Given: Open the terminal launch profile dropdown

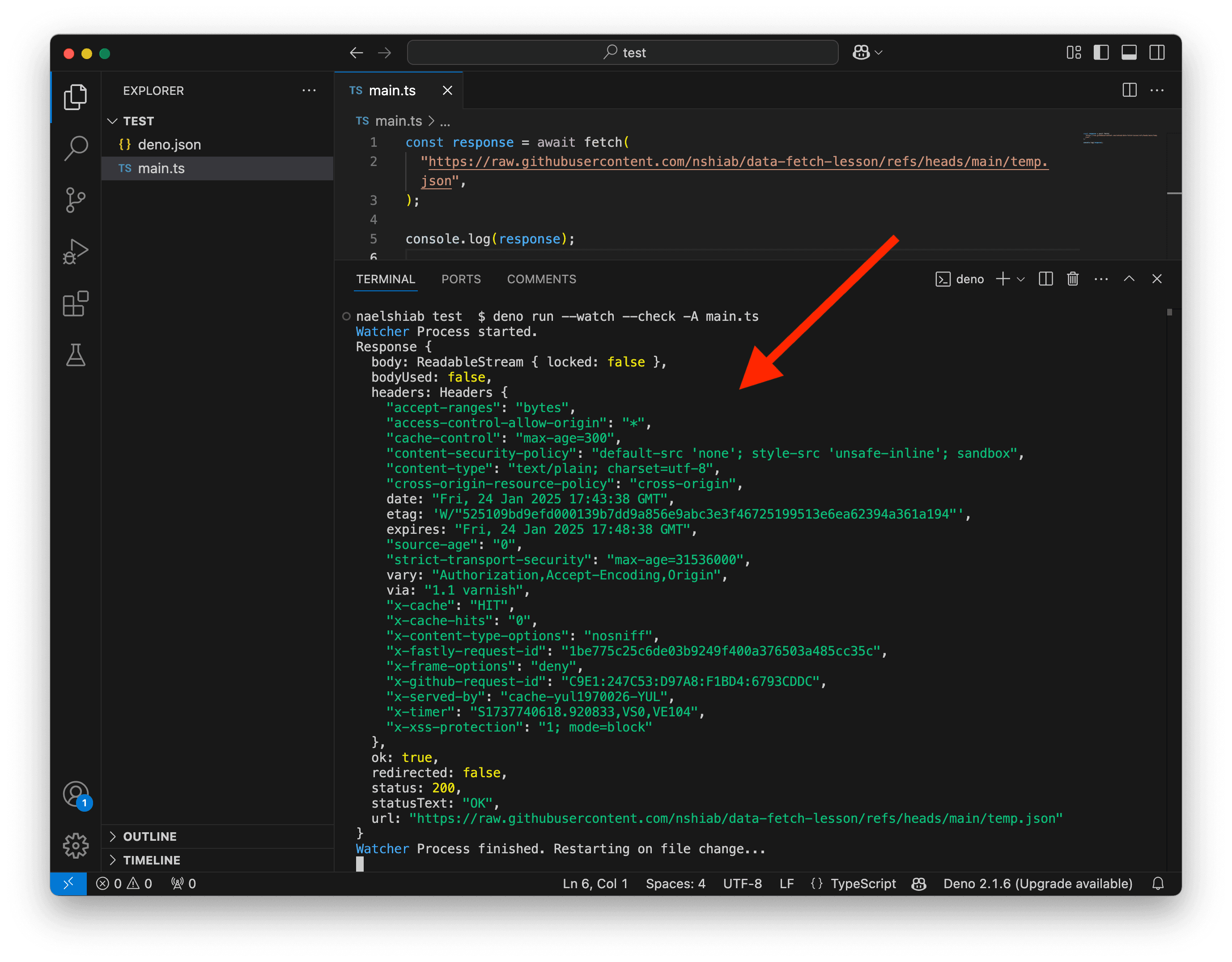Looking at the screenshot, I should 1020,279.
